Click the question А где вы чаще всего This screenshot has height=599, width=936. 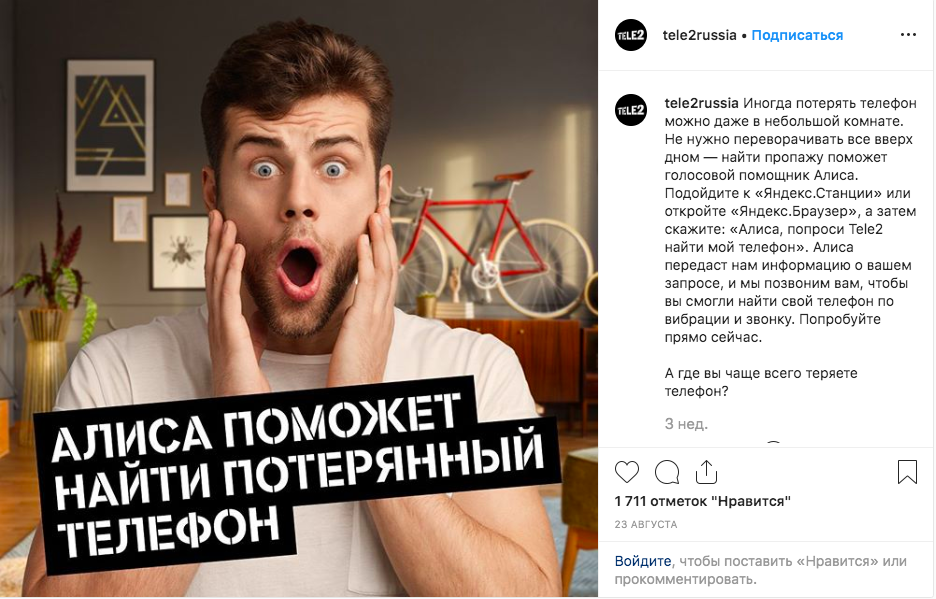tap(760, 382)
